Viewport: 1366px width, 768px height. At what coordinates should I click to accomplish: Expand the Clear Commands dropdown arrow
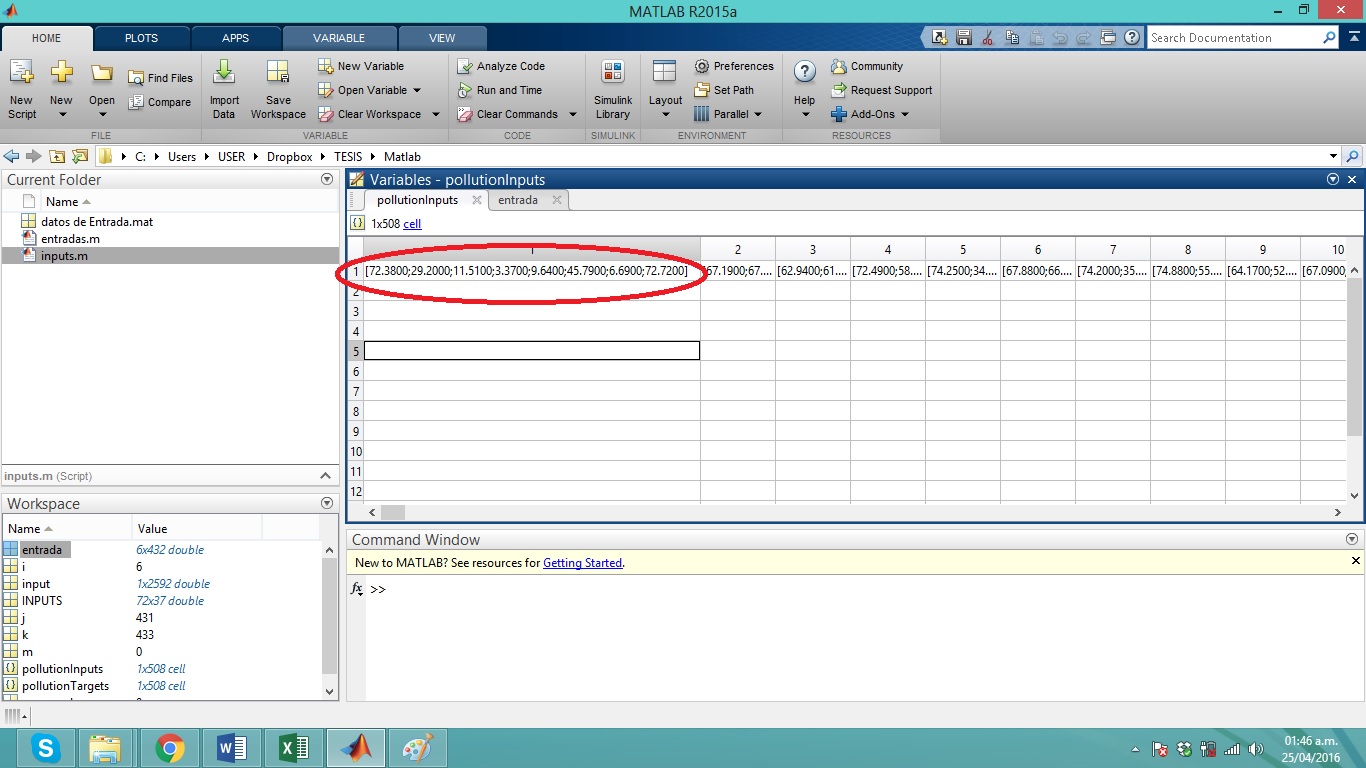click(x=573, y=114)
